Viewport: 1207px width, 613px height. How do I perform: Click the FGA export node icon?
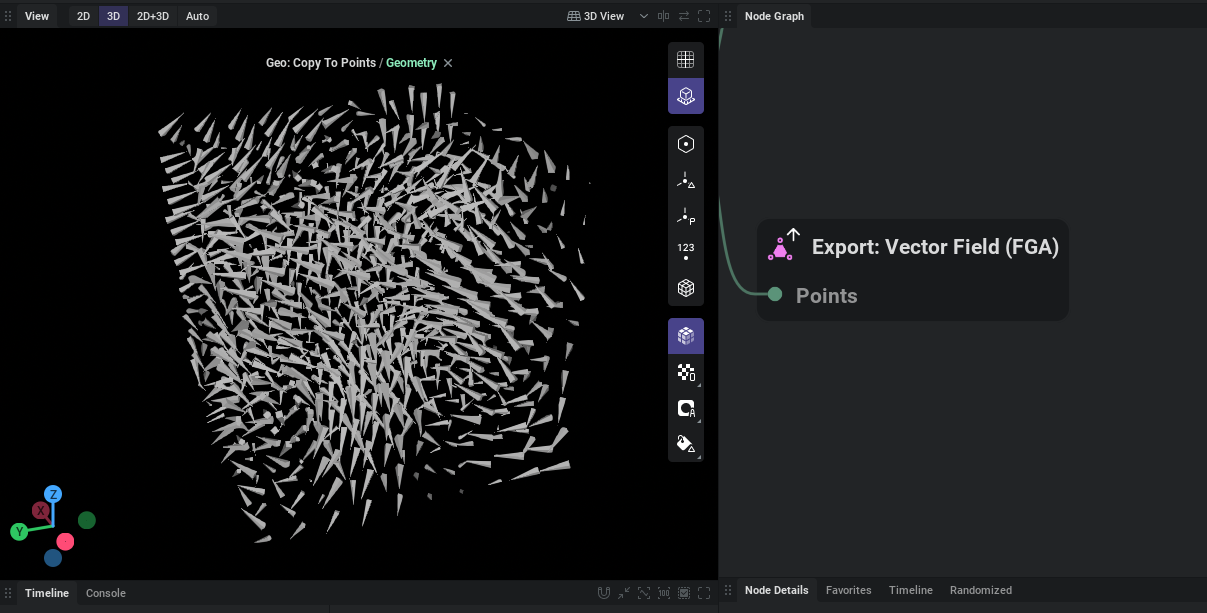(784, 245)
